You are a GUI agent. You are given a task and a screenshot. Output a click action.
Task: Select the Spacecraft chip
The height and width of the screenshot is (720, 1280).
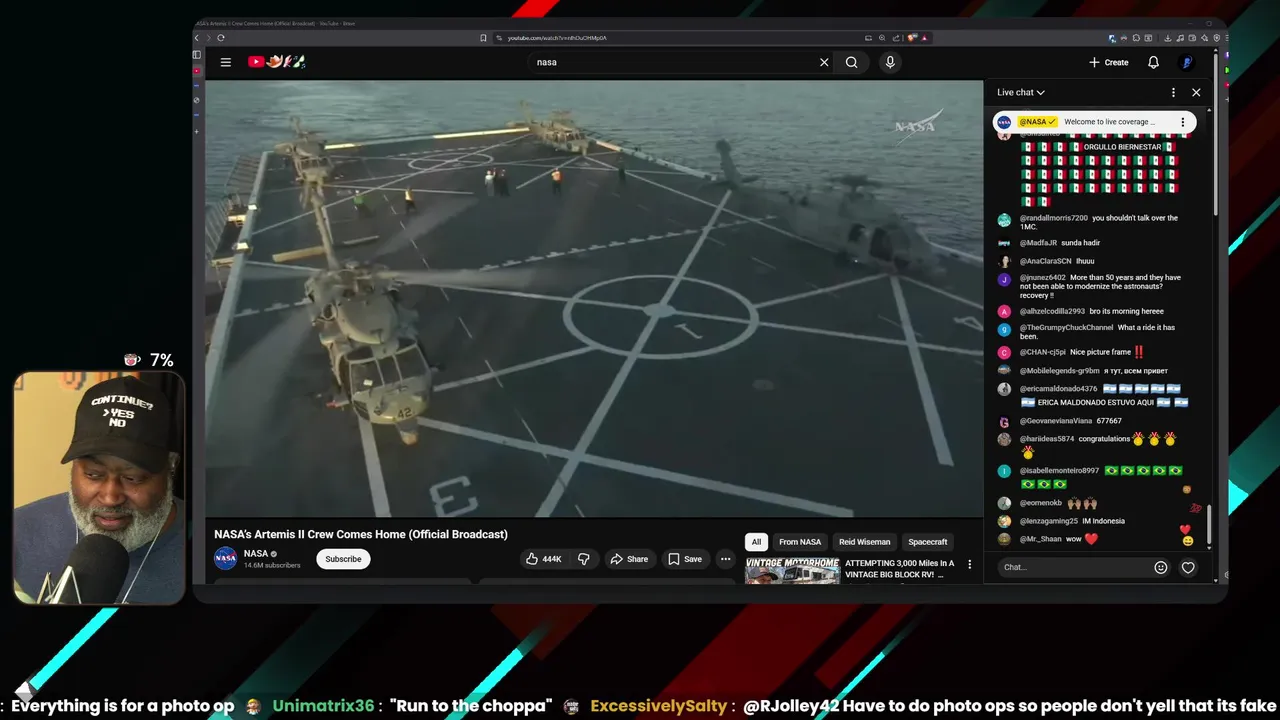[x=928, y=542]
